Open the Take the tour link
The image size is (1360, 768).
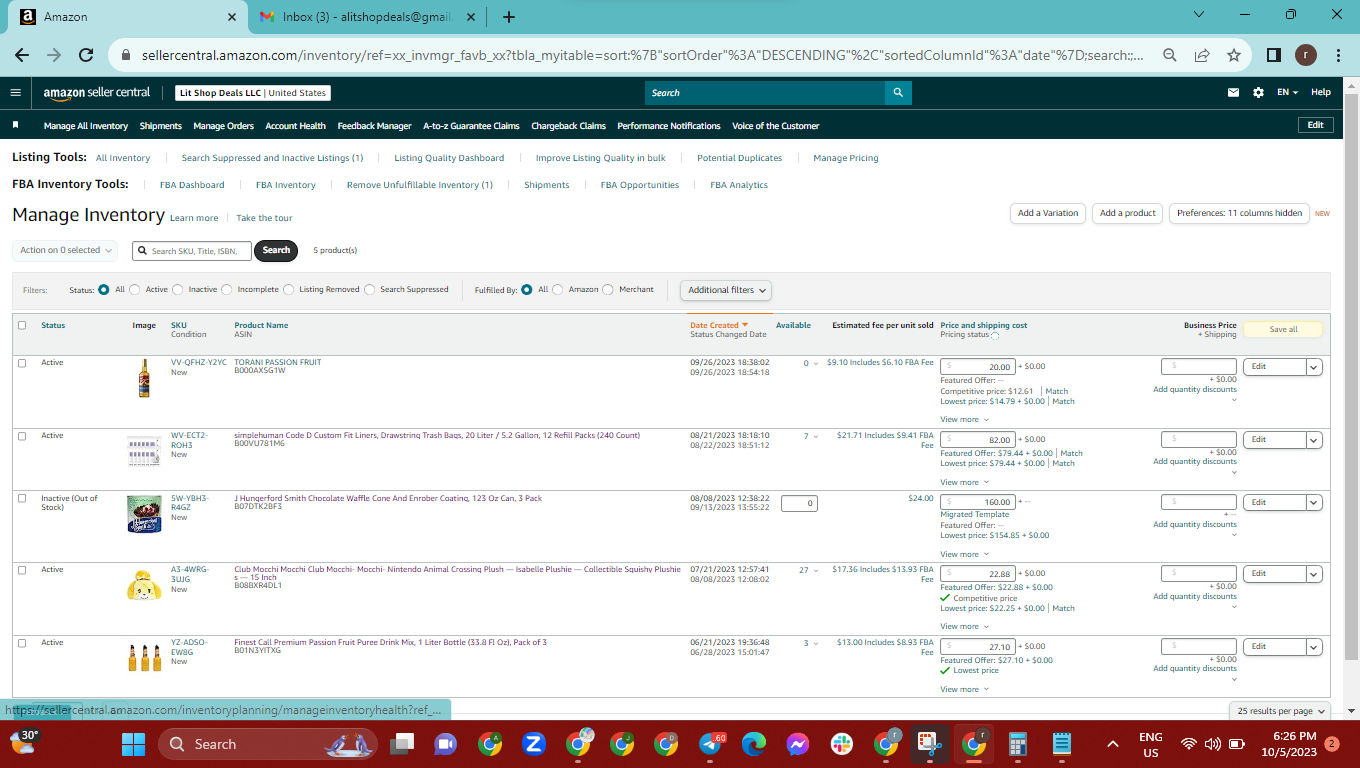pos(265,218)
